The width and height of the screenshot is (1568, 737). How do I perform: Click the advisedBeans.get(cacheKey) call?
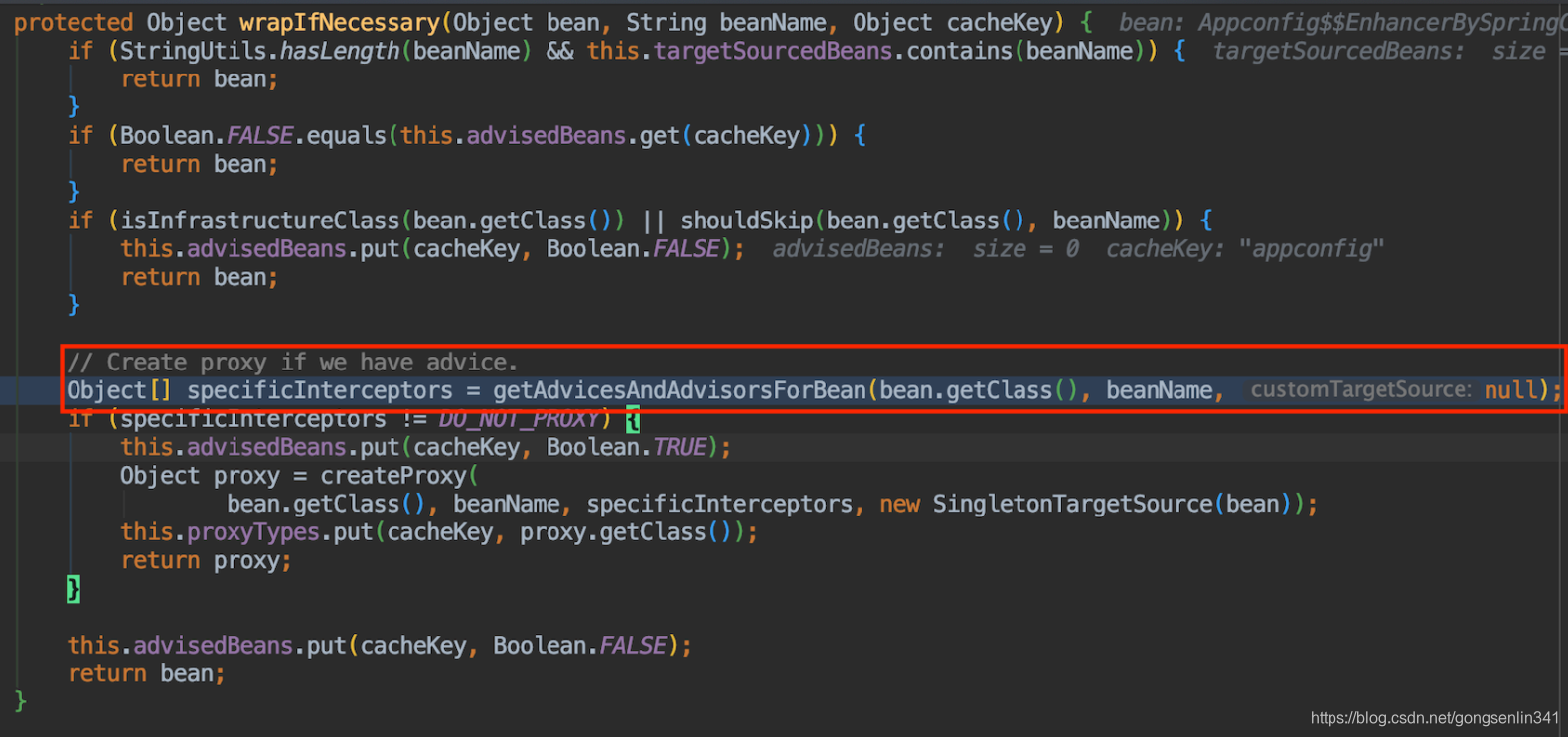640,135
